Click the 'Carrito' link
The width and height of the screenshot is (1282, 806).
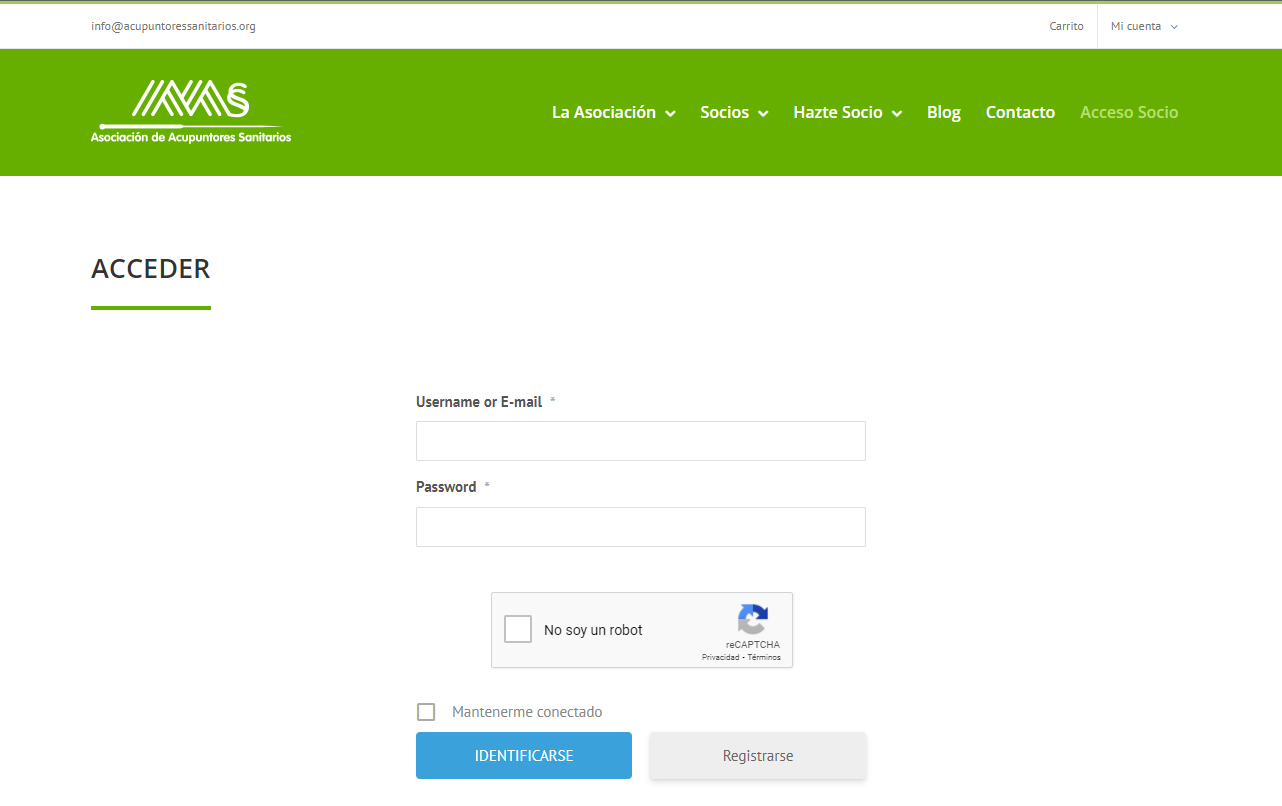1066,26
